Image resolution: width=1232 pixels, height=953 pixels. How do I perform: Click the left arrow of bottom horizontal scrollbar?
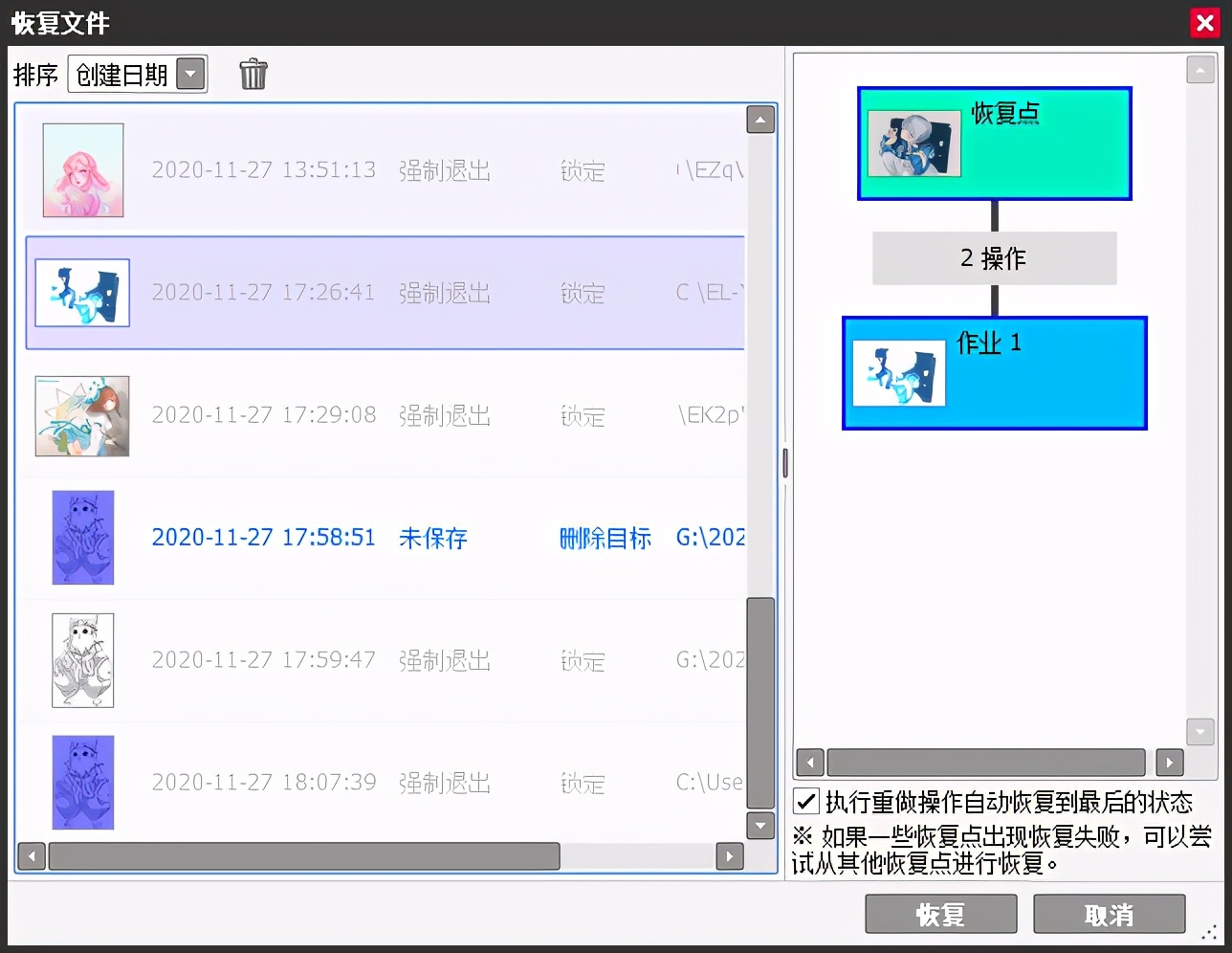[32, 856]
